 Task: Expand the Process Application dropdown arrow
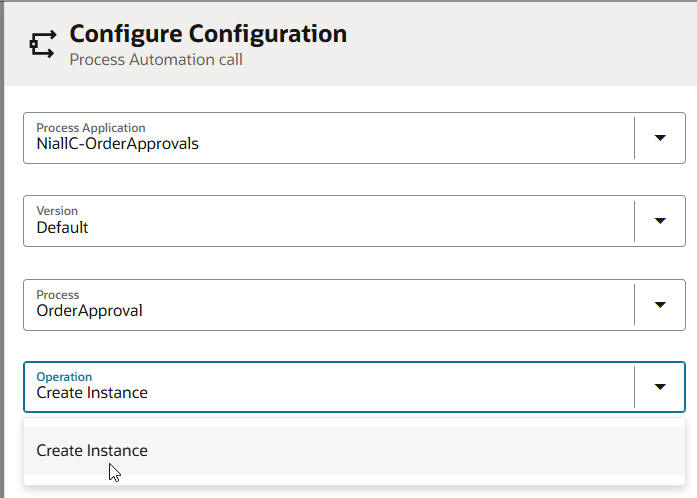[660, 138]
